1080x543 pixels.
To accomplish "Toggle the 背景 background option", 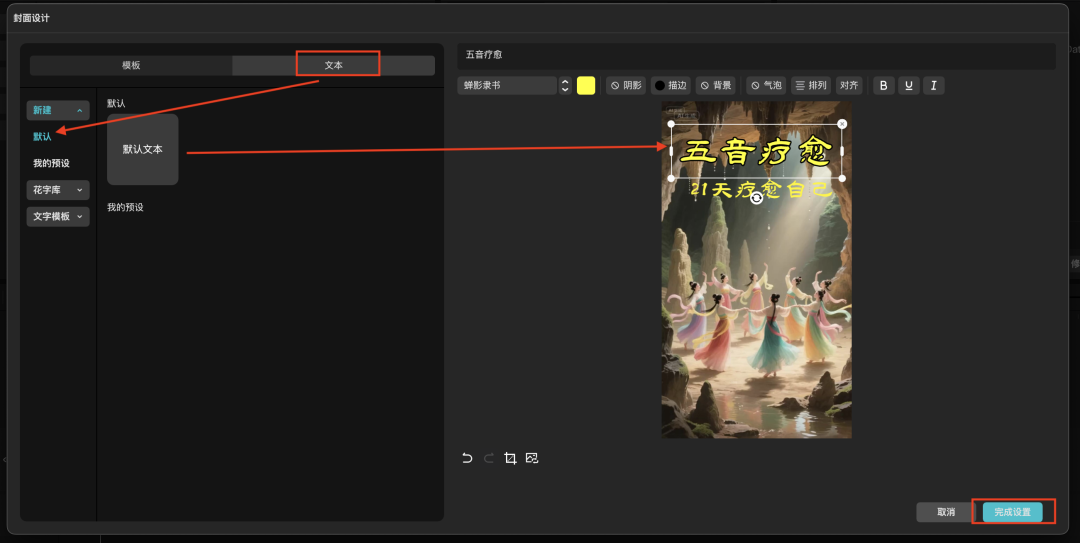I will tap(716, 85).
